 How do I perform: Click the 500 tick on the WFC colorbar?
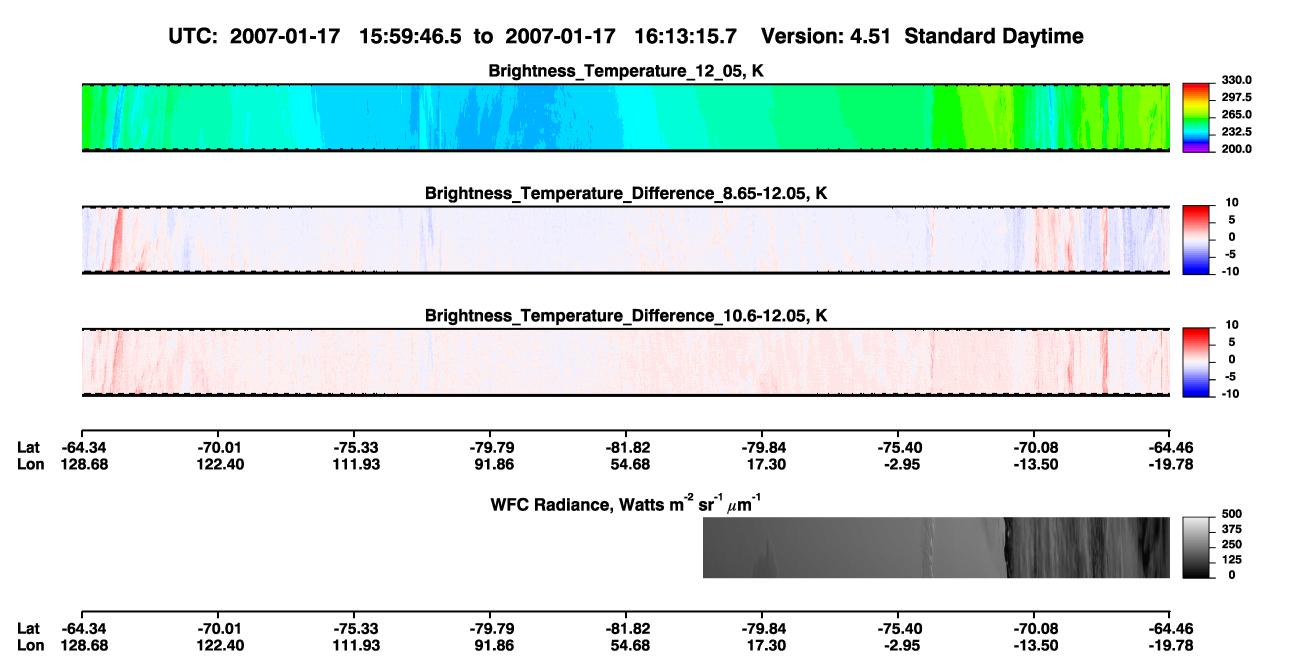tap(1232, 513)
